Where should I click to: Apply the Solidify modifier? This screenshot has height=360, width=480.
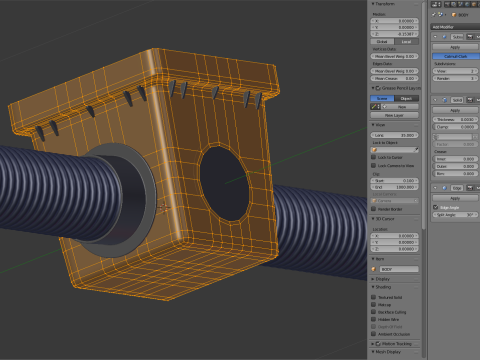tap(455, 110)
